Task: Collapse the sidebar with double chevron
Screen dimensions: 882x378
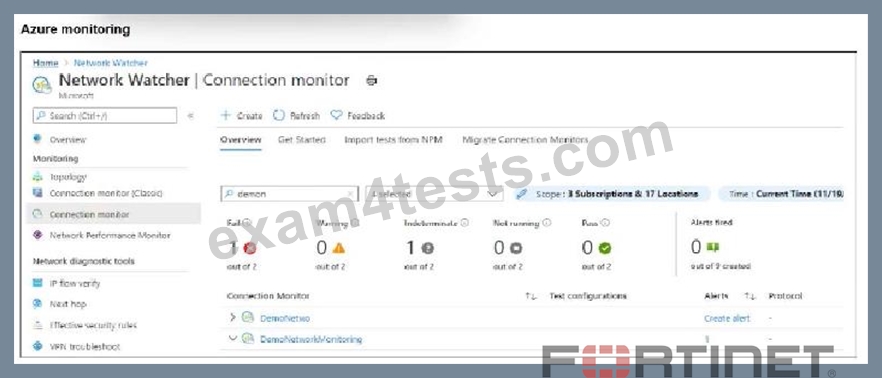Action: [x=190, y=115]
